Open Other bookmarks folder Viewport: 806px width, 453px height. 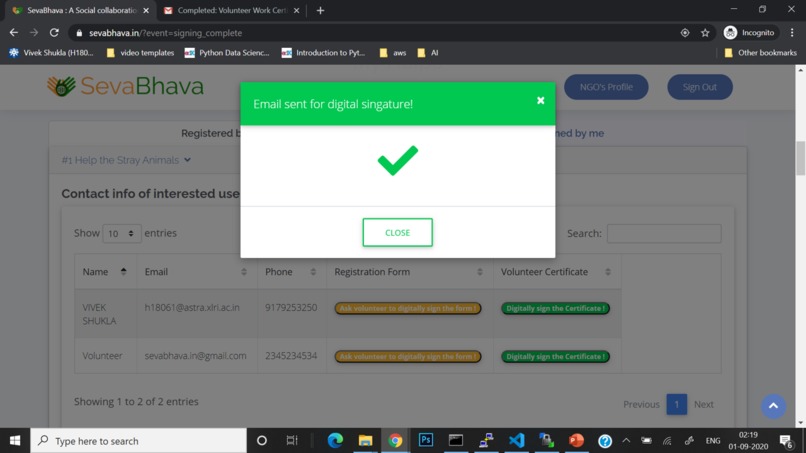click(760, 52)
